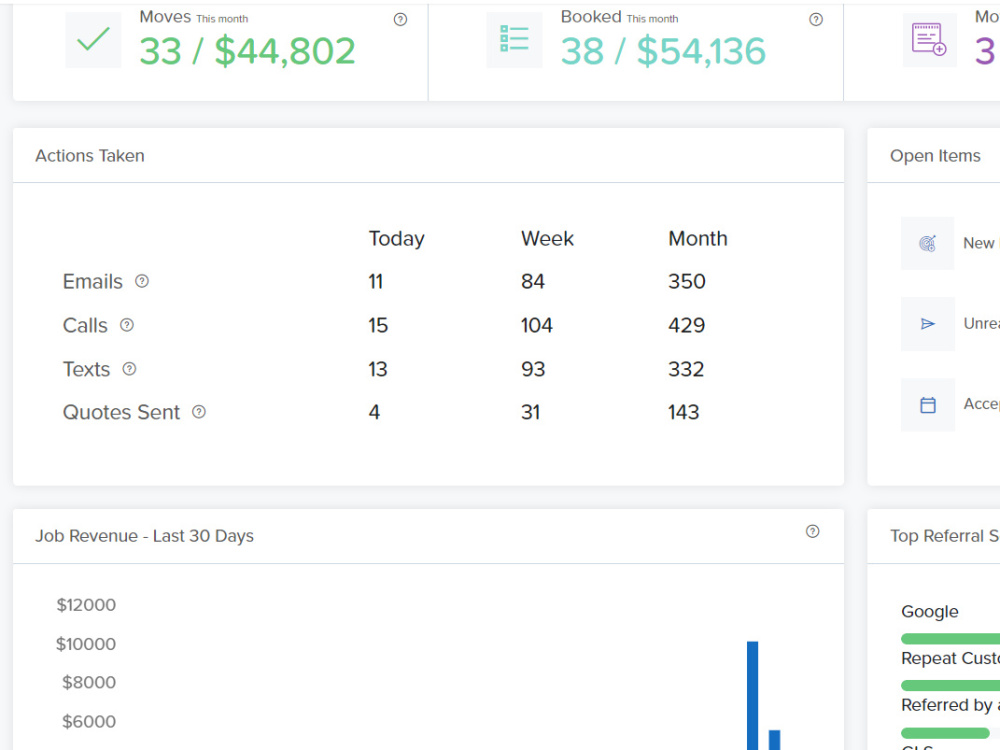The width and height of the screenshot is (1000, 750).
Task: Click the Month column header
Action: click(698, 239)
